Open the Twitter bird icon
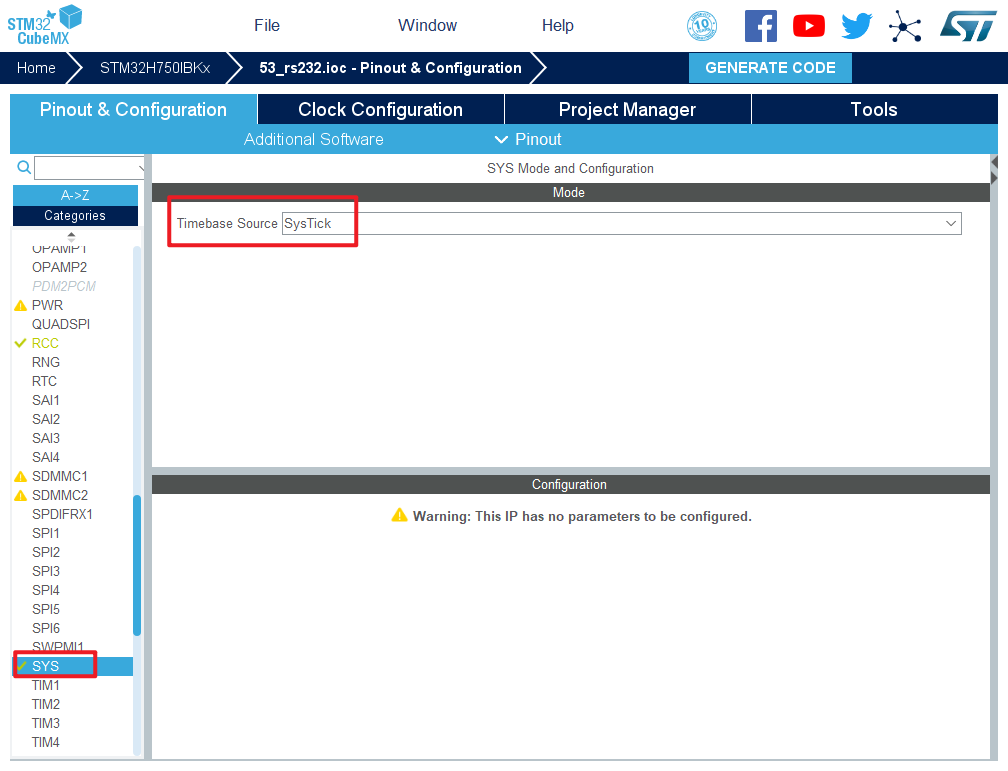The height and width of the screenshot is (771, 1008). point(857,26)
